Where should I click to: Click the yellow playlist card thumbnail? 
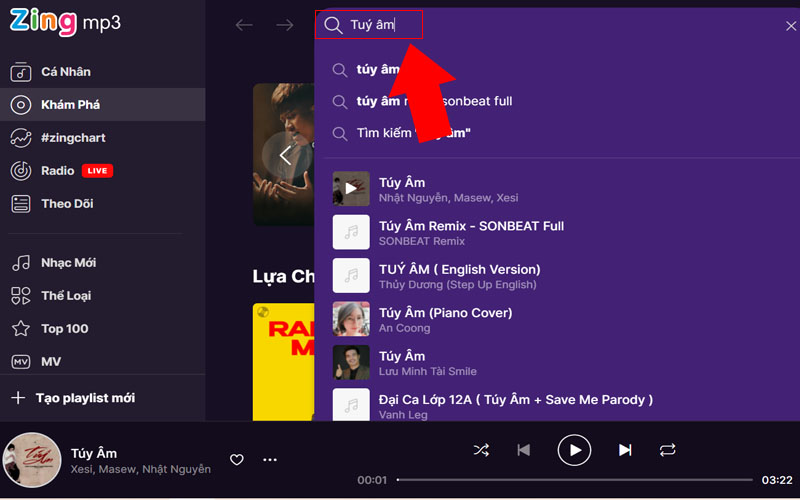[x=284, y=362]
